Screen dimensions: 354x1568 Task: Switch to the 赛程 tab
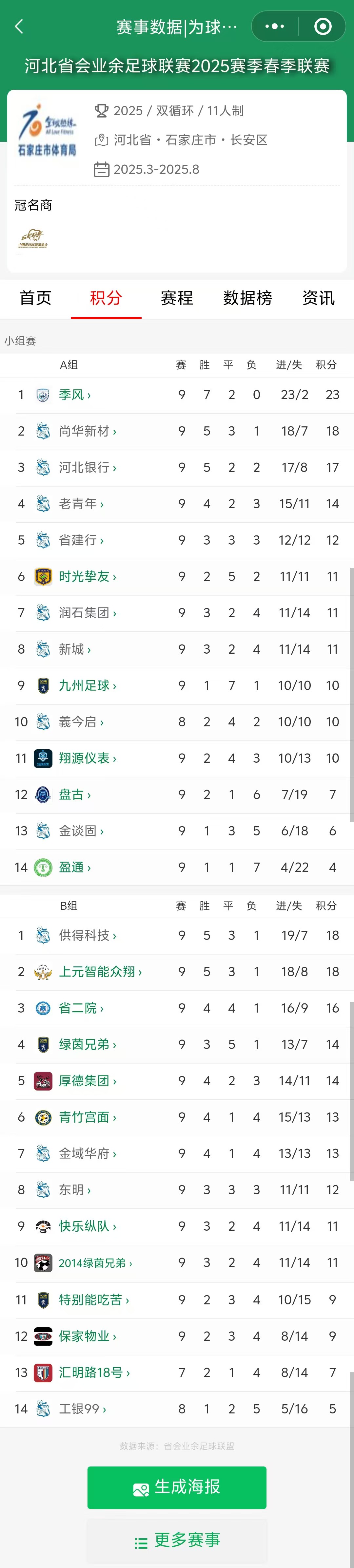click(x=176, y=298)
